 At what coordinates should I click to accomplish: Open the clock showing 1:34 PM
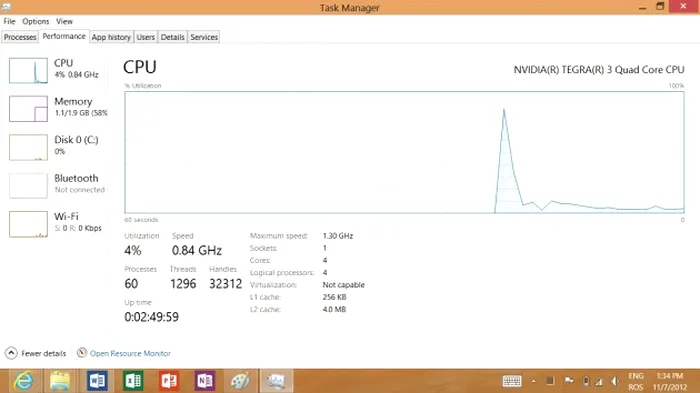[x=670, y=381]
